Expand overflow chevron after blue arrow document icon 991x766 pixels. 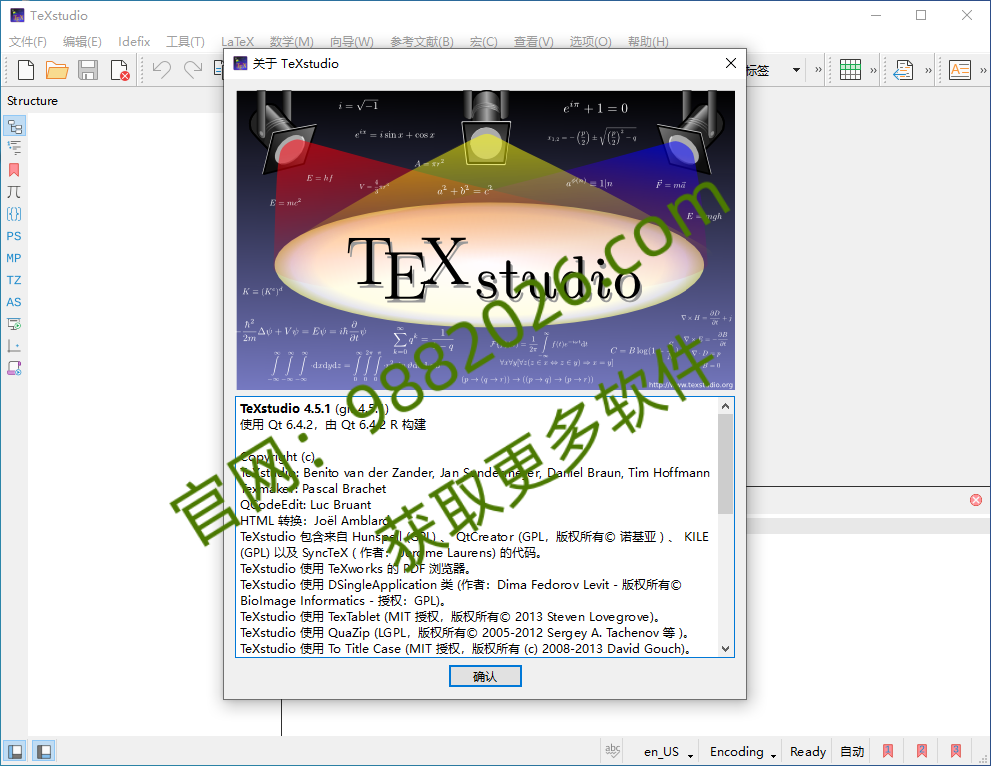tap(928, 70)
